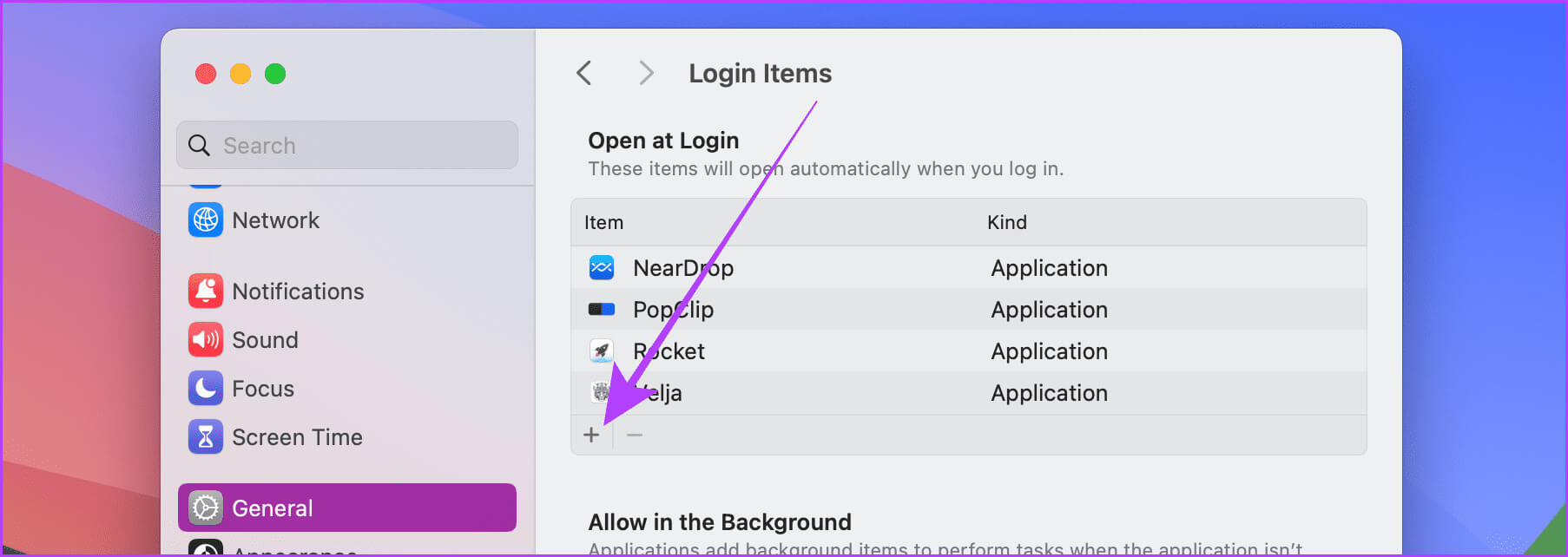Sort by the Item column header

(604, 223)
